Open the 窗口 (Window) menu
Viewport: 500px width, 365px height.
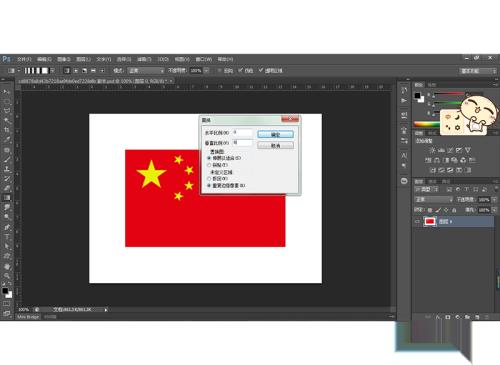tap(204, 59)
